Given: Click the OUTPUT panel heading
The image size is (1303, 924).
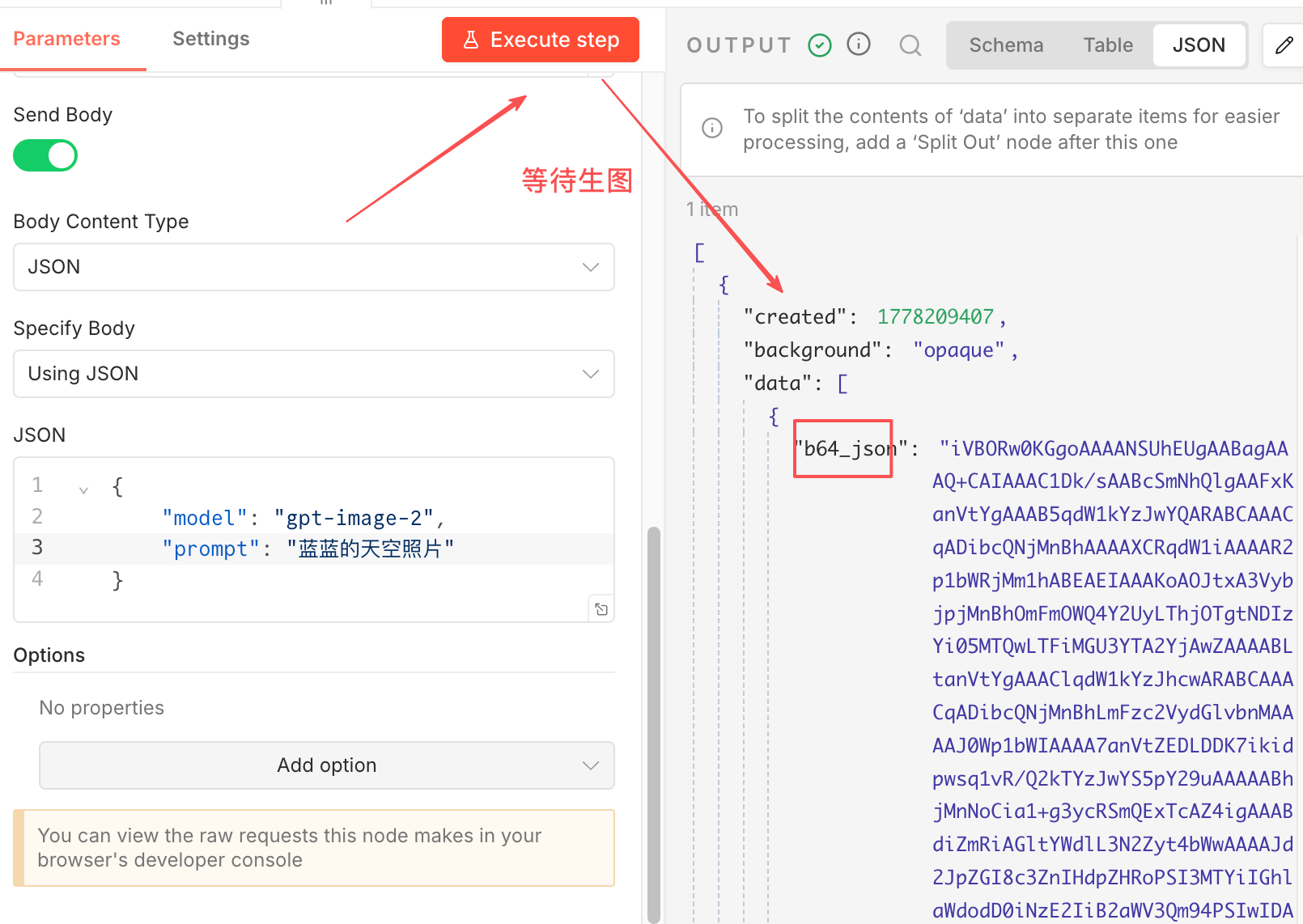Looking at the screenshot, I should click(x=739, y=45).
